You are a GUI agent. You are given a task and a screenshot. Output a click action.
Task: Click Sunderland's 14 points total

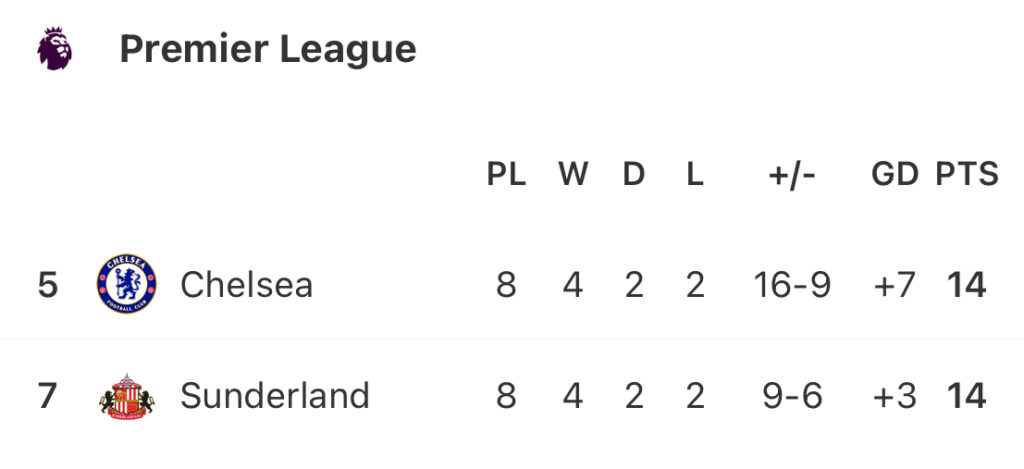point(967,396)
